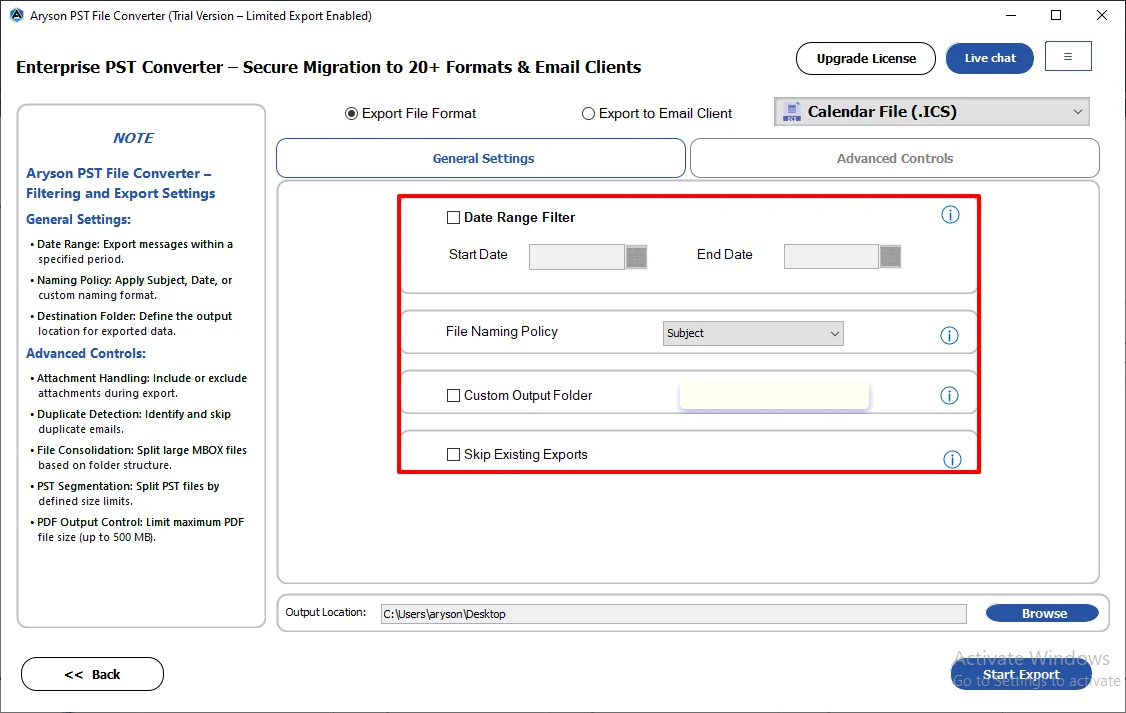Open the Calendar File (.ICS) format dropdown
Screen dimensions: 1126x713
pyautogui.click(x=931, y=111)
